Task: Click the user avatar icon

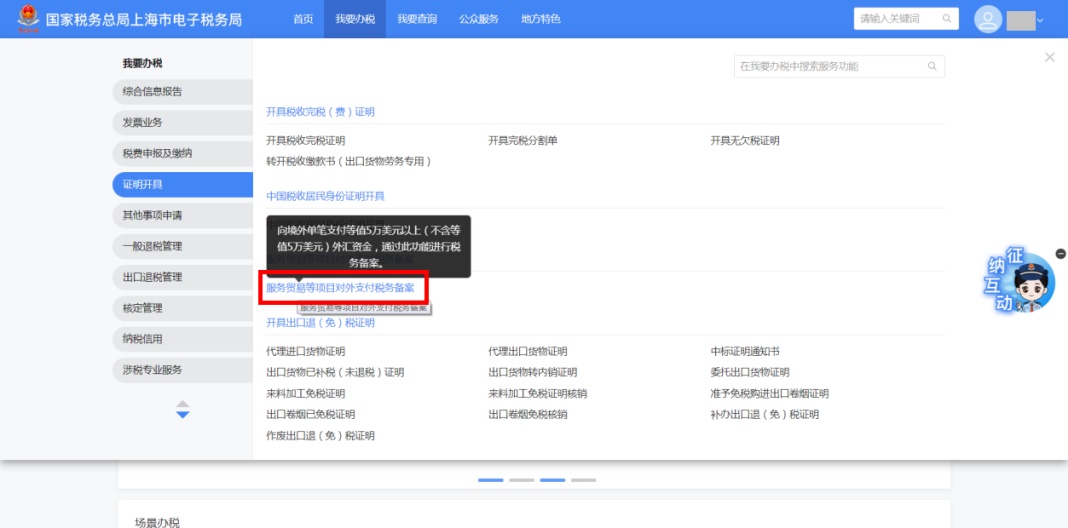Action: coord(988,19)
